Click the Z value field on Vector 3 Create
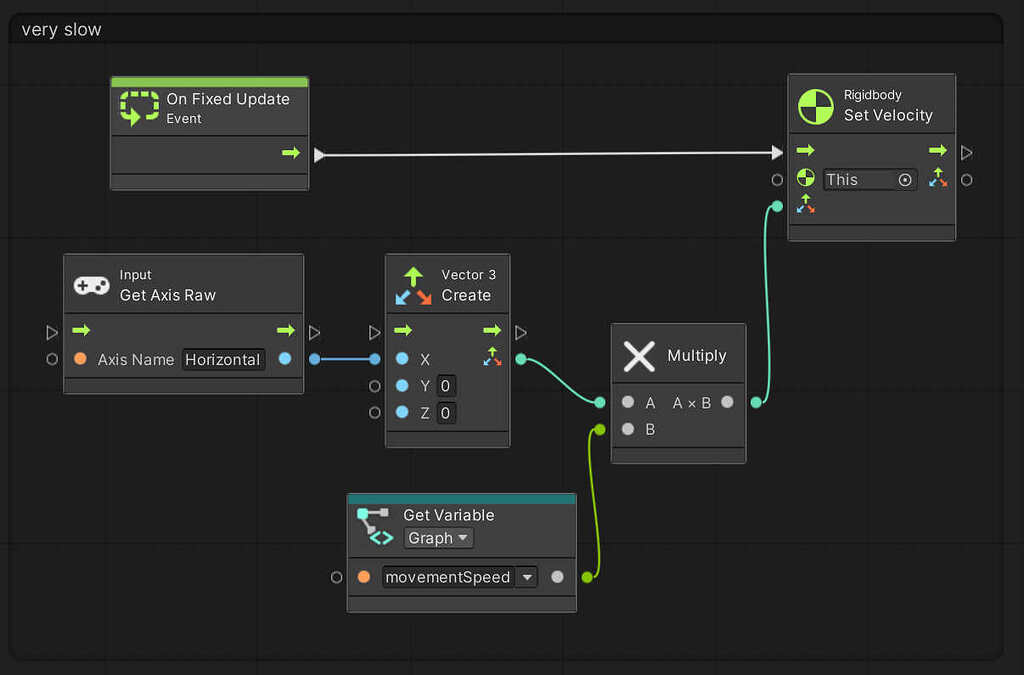Image resolution: width=1024 pixels, height=675 pixels. click(x=444, y=412)
